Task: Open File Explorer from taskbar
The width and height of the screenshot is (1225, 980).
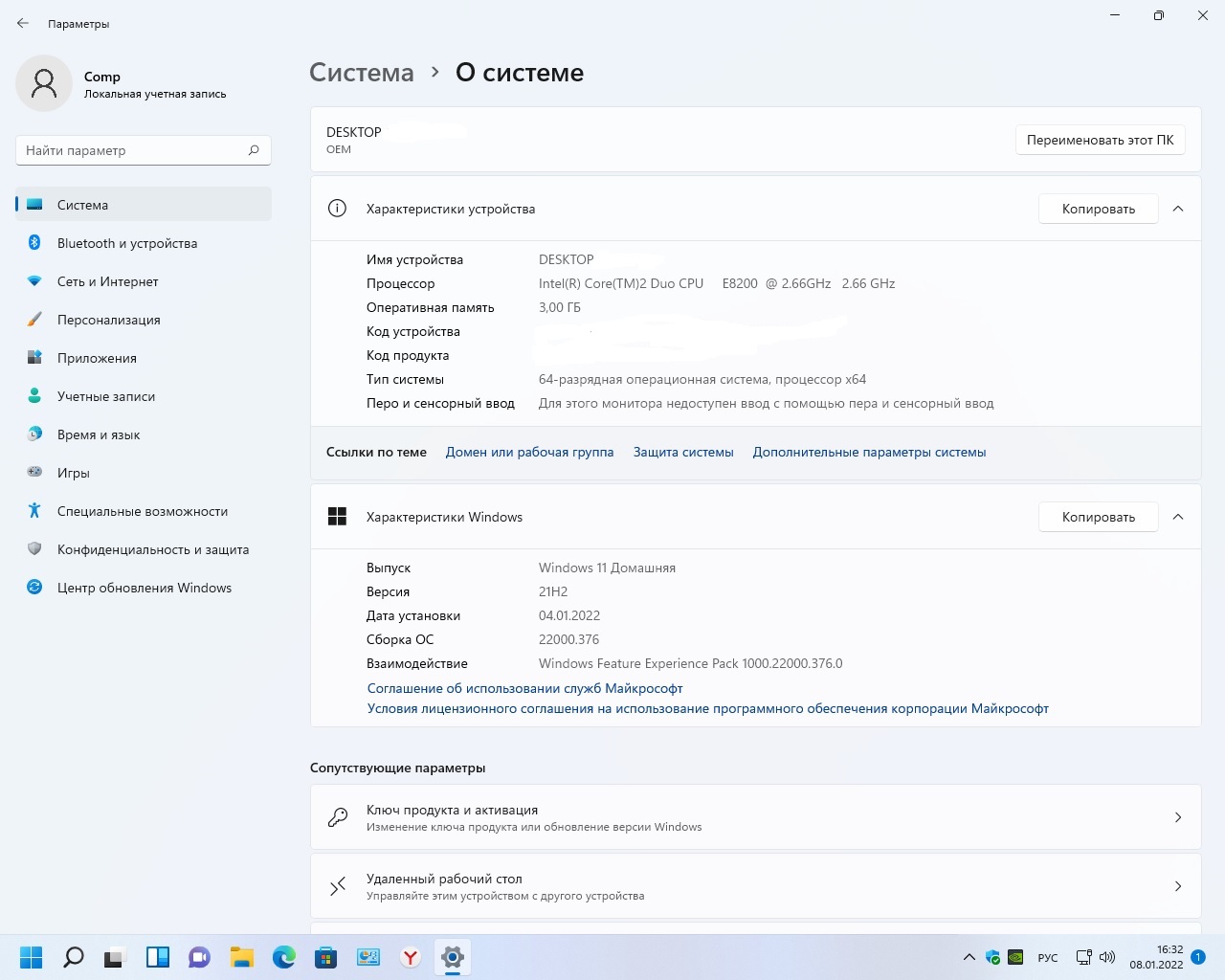Action: coord(242,957)
